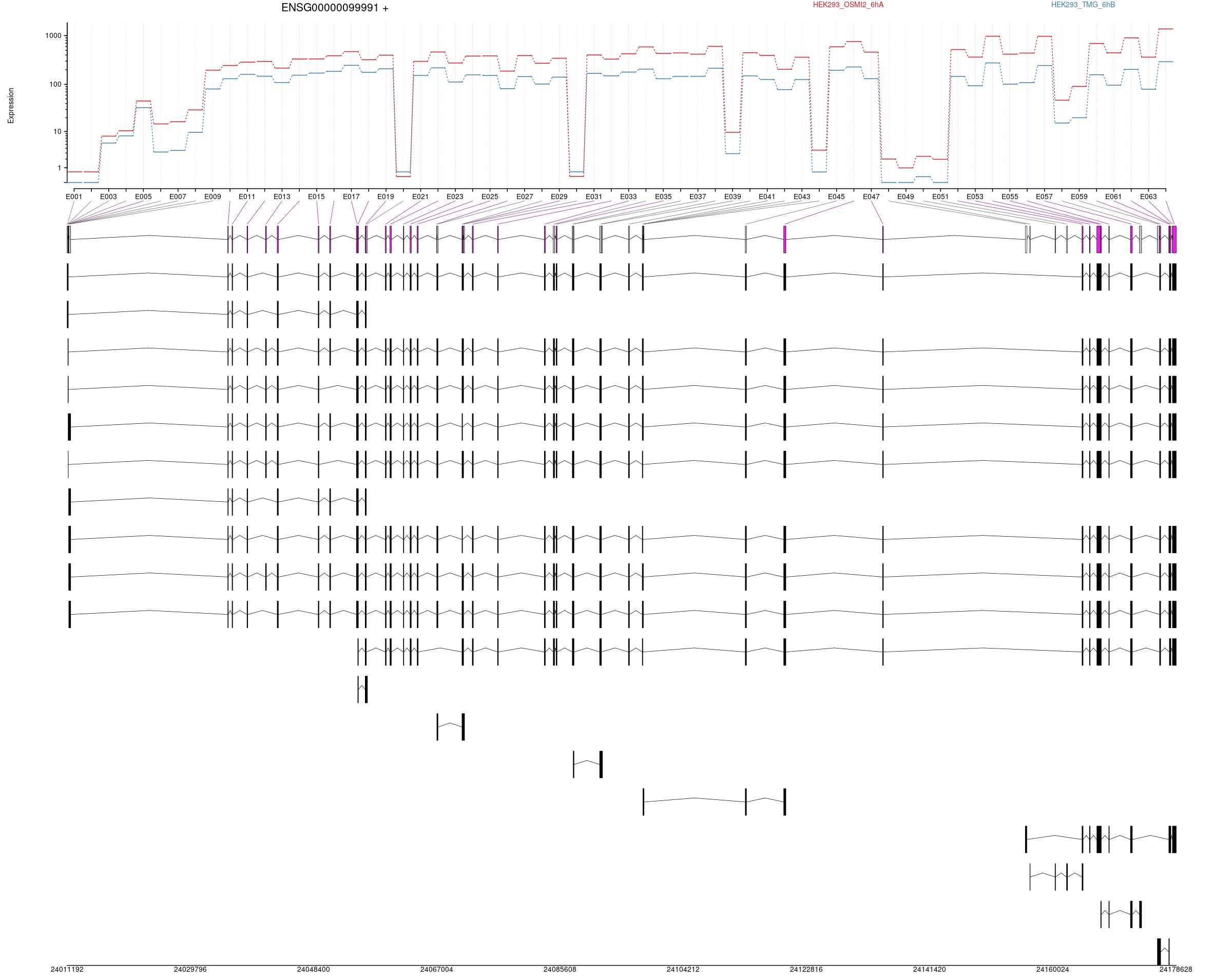Click genomic coordinate 24067004
This screenshot has height=980, width=1232.
pos(436,970)
